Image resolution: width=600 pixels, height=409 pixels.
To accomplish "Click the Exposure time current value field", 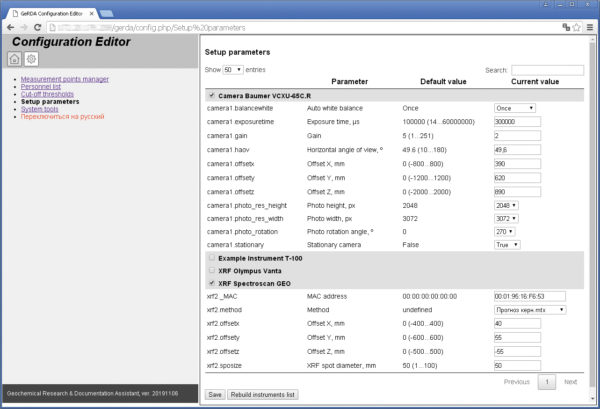I will (517, 122).
